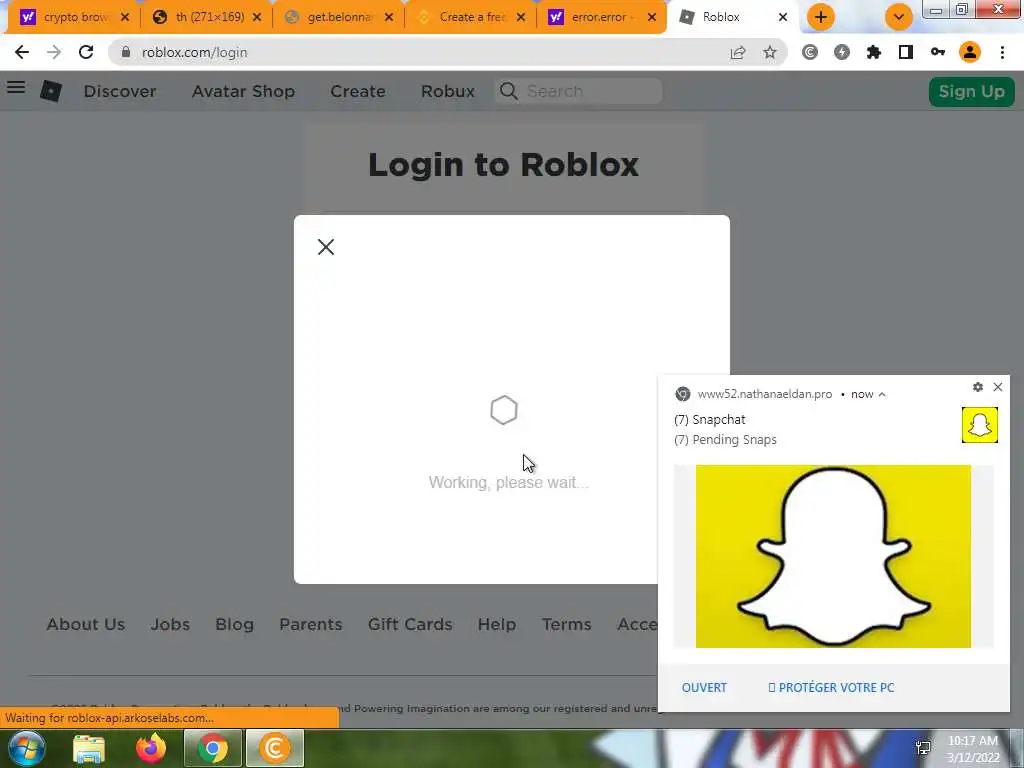Switch to the 'th (271×169)' tab
Screen dimensions: 1024x768
pyautogui.click(x=204, y=17)
